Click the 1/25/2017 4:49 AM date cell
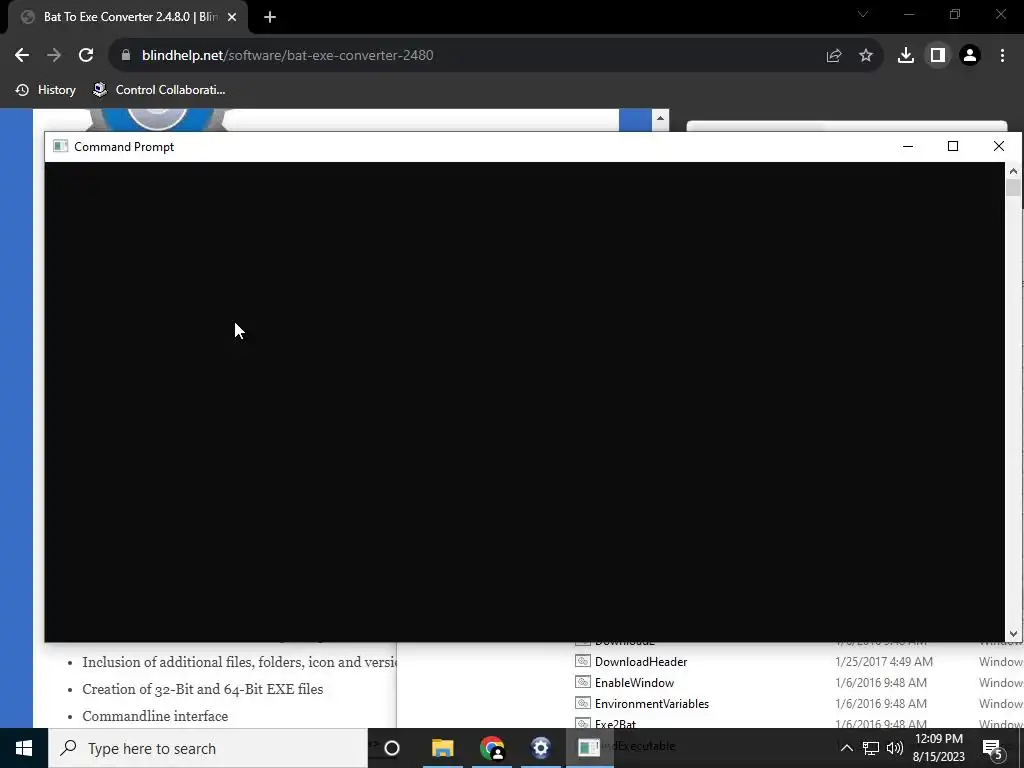1024x768 pixels. click(884, 662)
